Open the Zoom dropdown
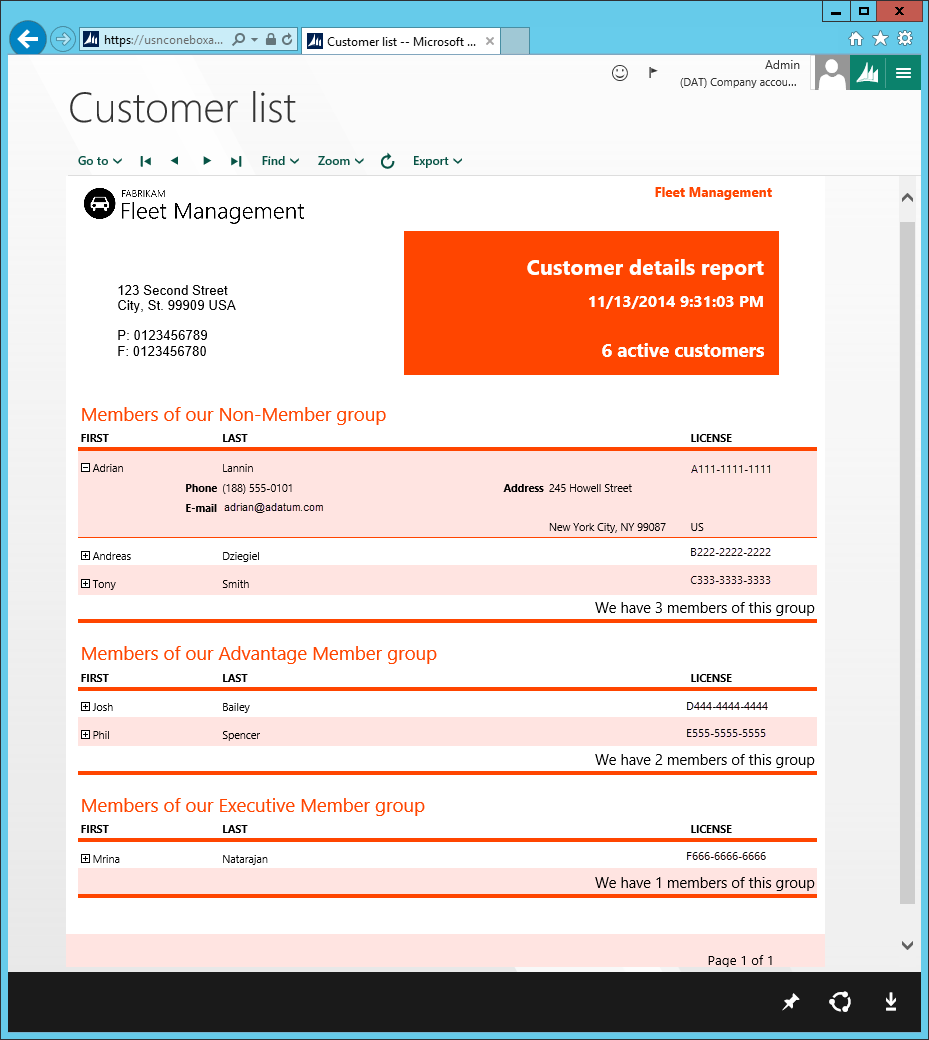Viewport: 929px width, 1040px height. coord(340,161)
